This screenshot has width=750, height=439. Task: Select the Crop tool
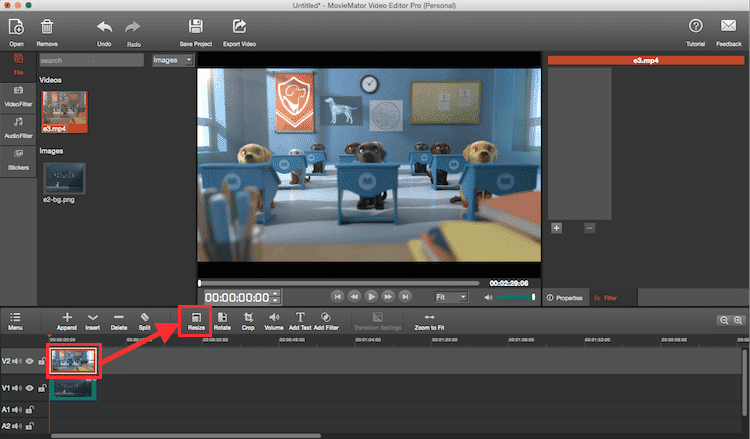tap(248, 317)
